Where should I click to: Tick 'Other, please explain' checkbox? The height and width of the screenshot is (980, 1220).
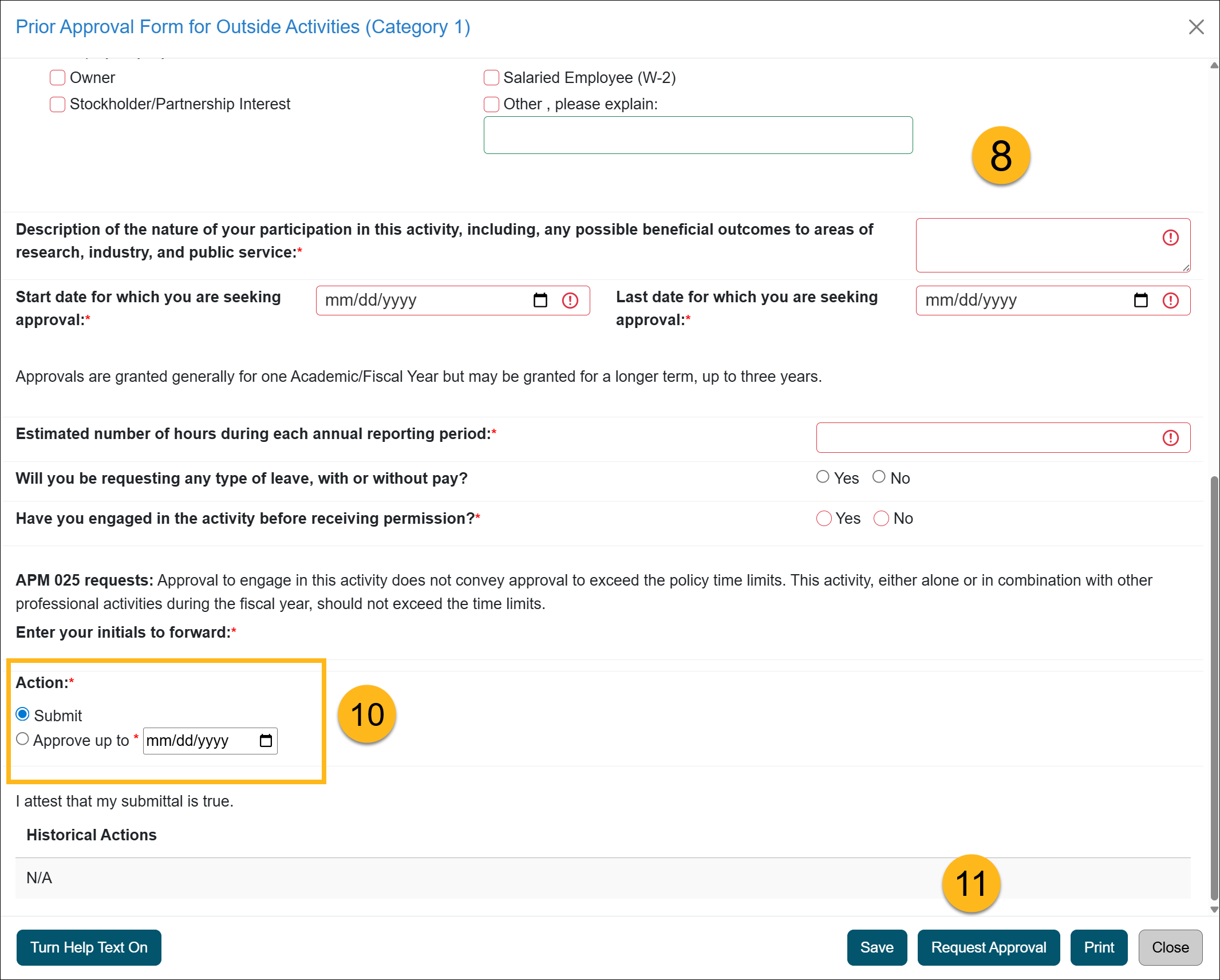point(491,104)
